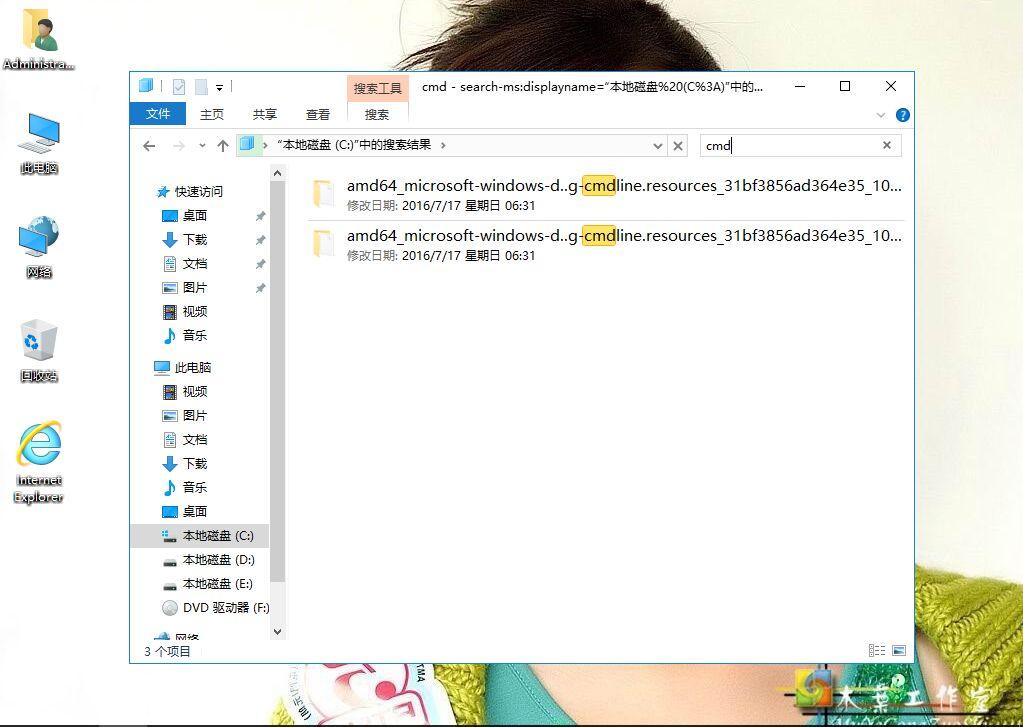
Task: Switch to the 共享 ribbon tab
Action: [x=265, y=114]
